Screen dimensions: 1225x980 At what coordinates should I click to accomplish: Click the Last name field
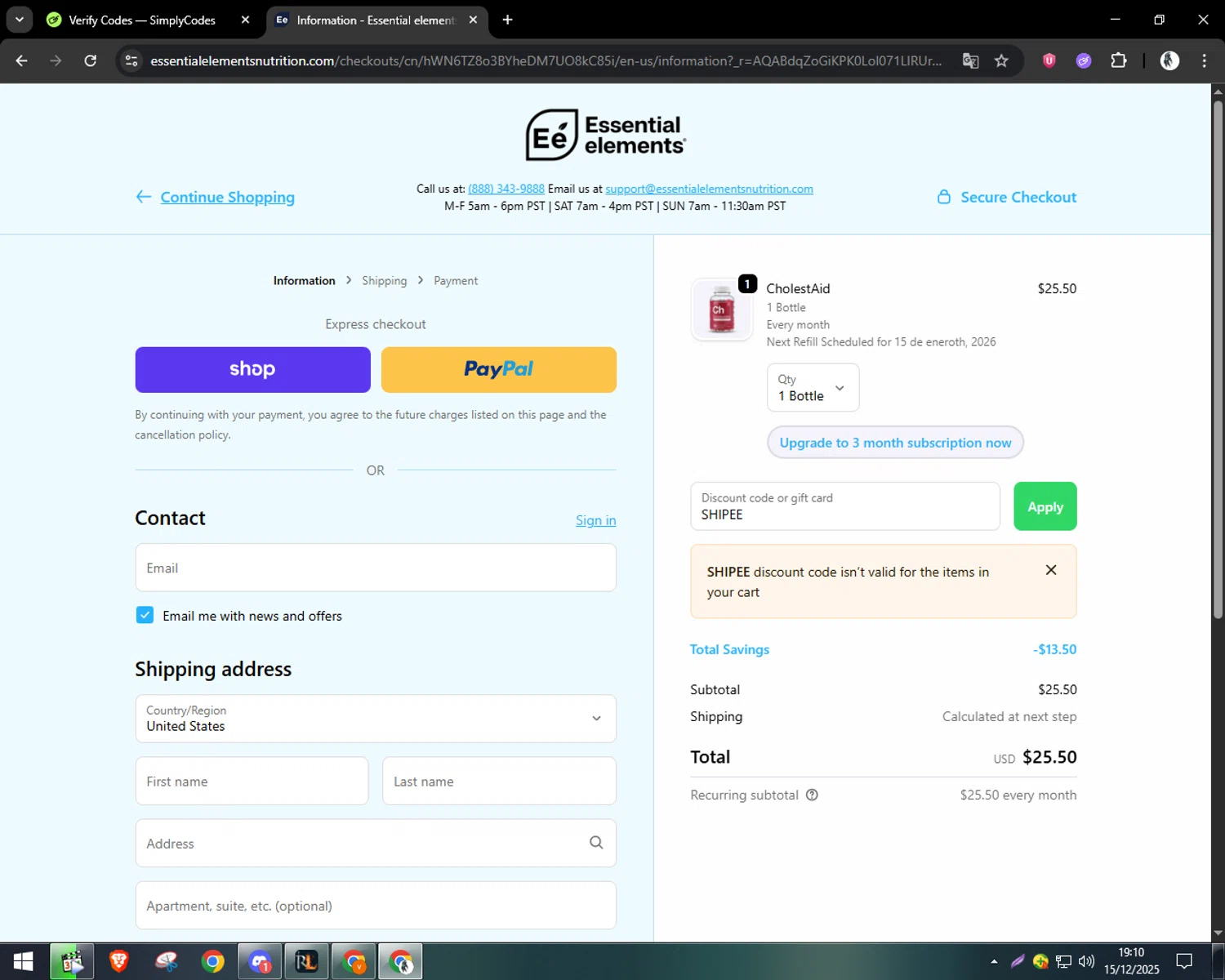click(499, 781)
